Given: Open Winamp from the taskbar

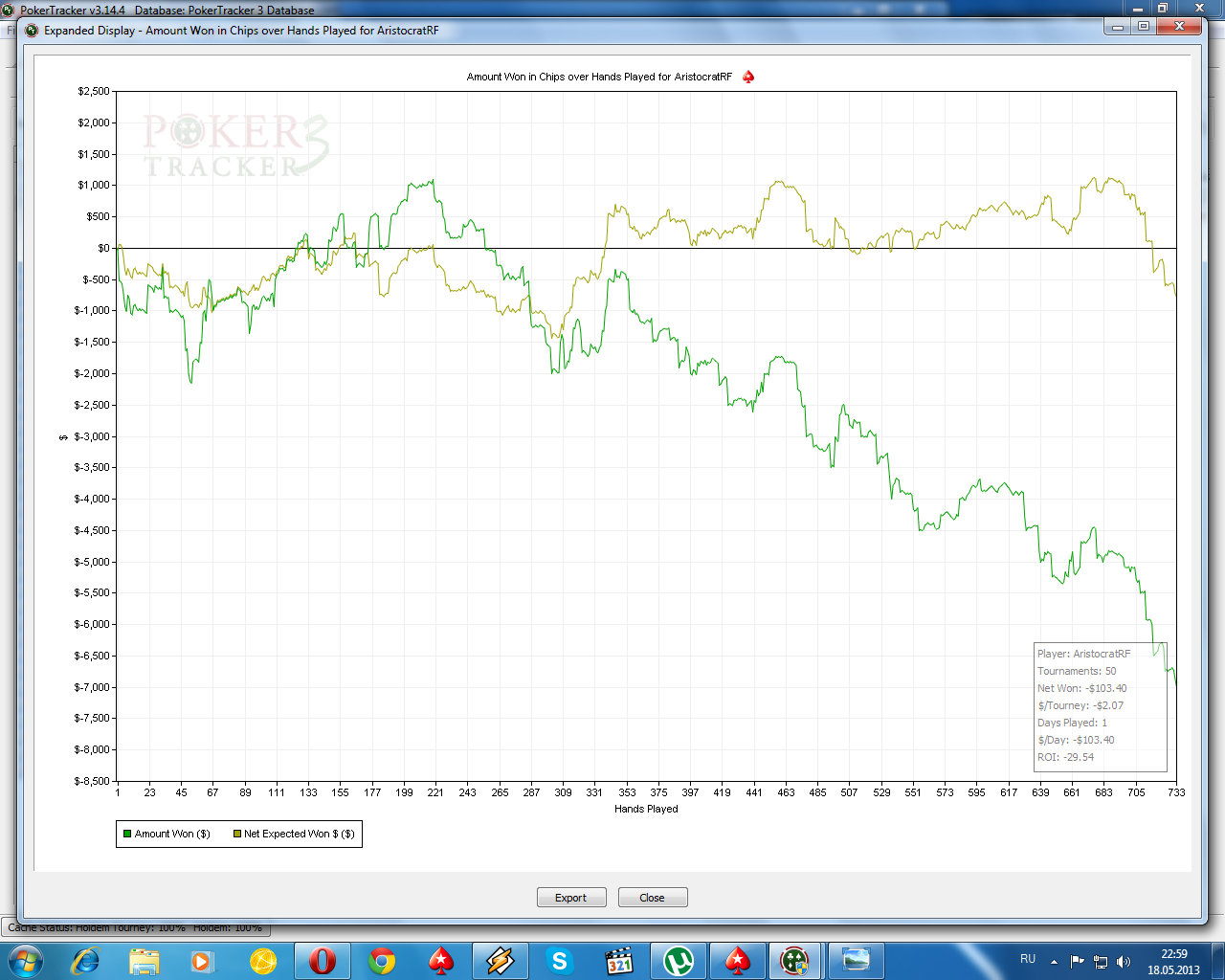Looking at the screenshot, I should [x=501, y=960].
